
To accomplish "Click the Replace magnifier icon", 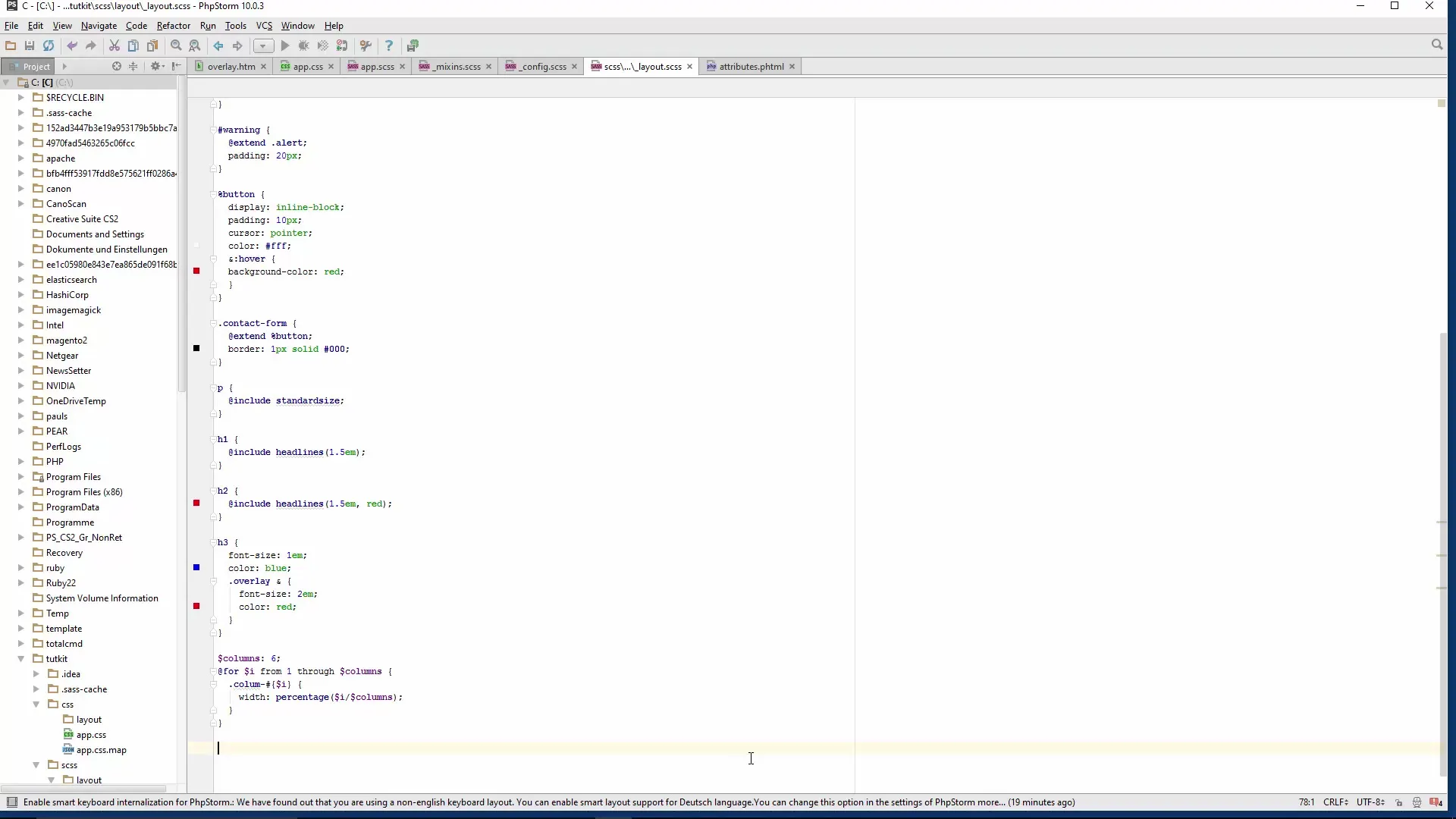I will 195,45.
